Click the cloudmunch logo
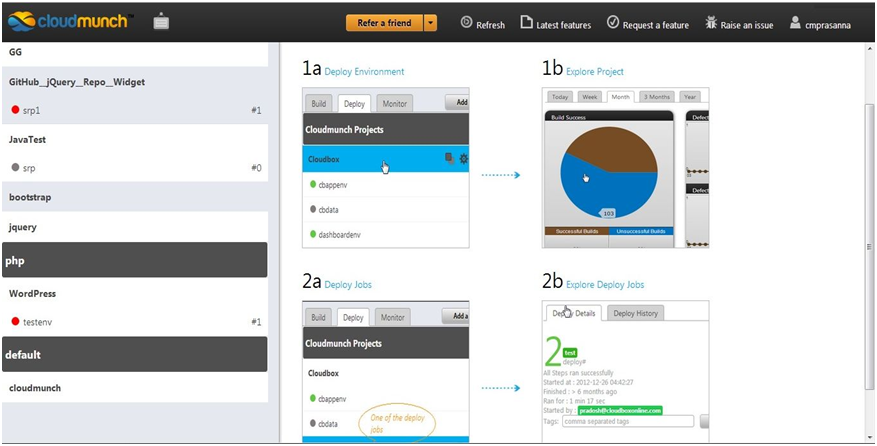The width and height of the screenshot is (877, 446). tap(70, 21)
